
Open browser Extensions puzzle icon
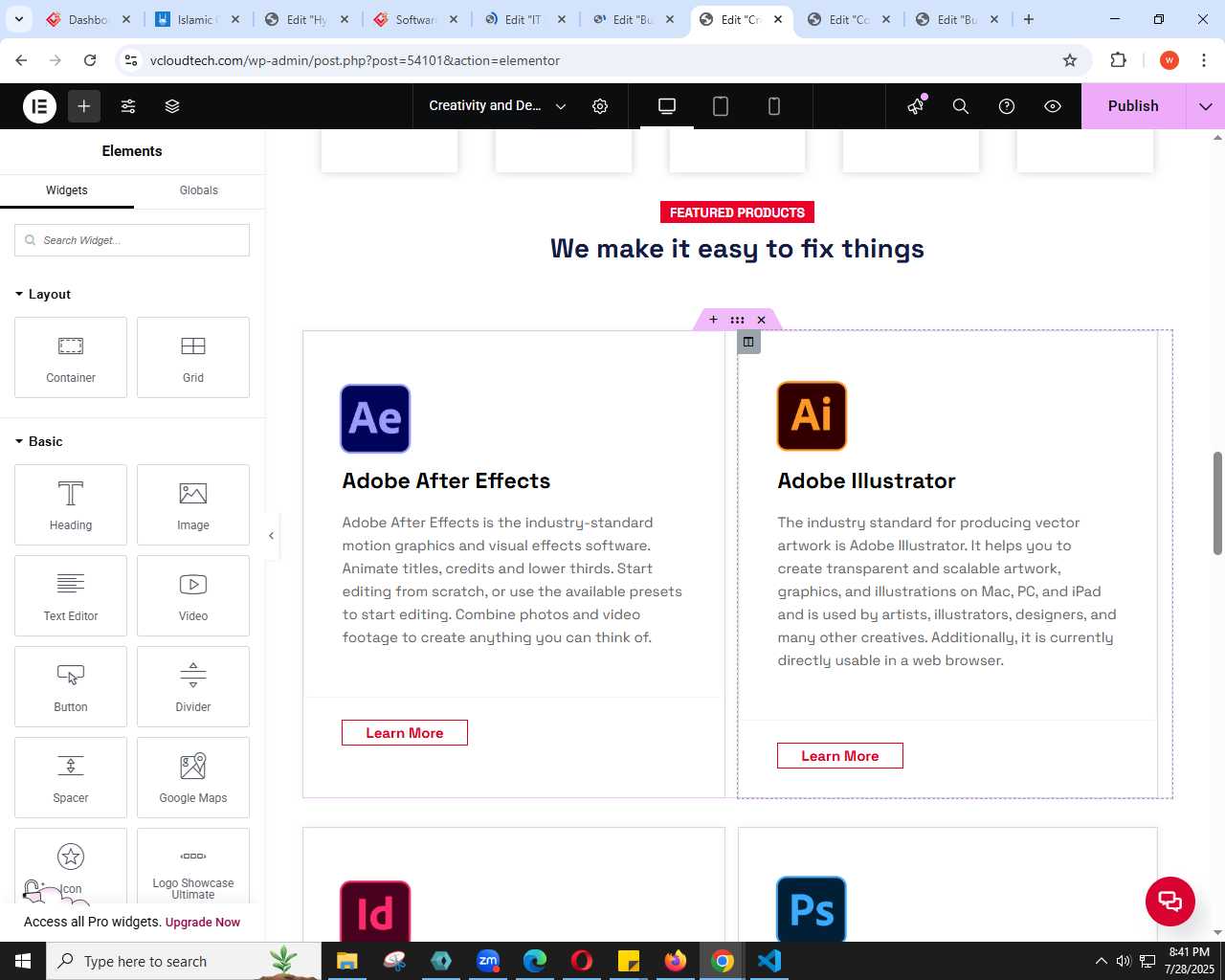tap(1119, 60)
